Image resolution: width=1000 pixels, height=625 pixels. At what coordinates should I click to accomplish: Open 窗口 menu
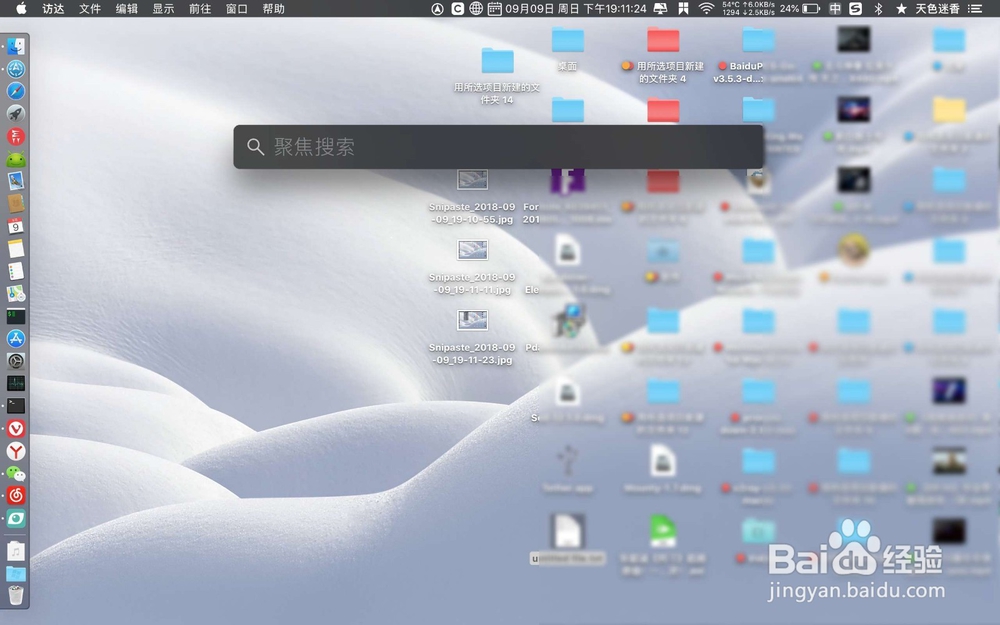[237, 8]
